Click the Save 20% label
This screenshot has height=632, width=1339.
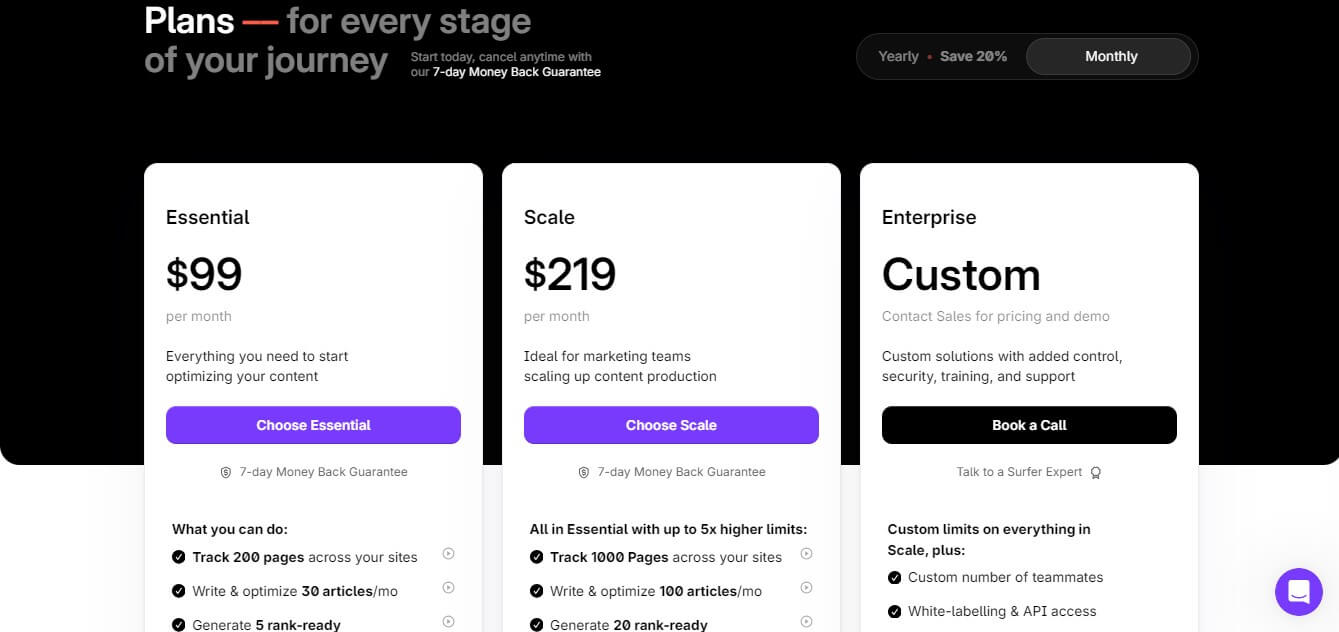(973, 56)
